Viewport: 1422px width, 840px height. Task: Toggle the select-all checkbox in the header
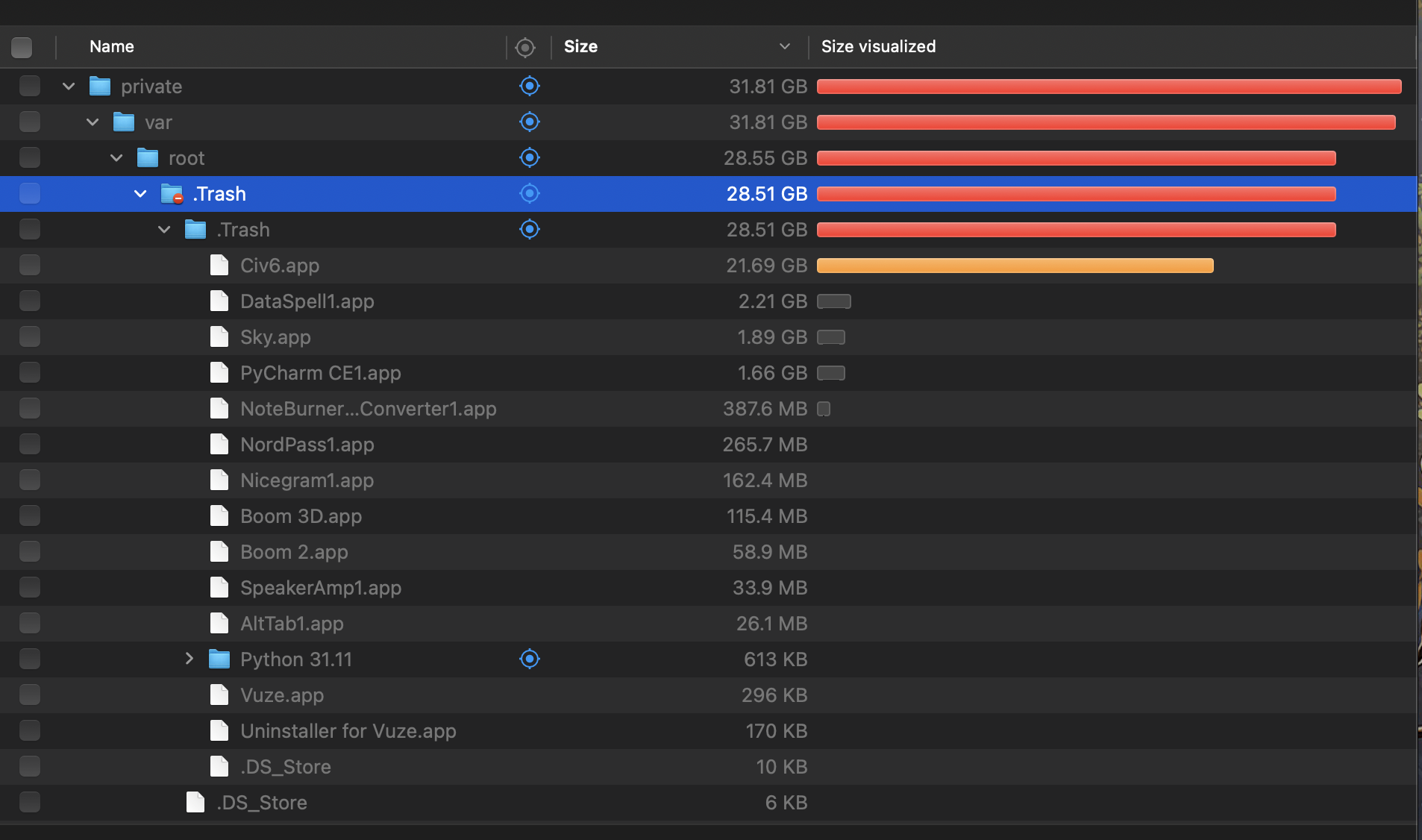(x=22, y=48)
